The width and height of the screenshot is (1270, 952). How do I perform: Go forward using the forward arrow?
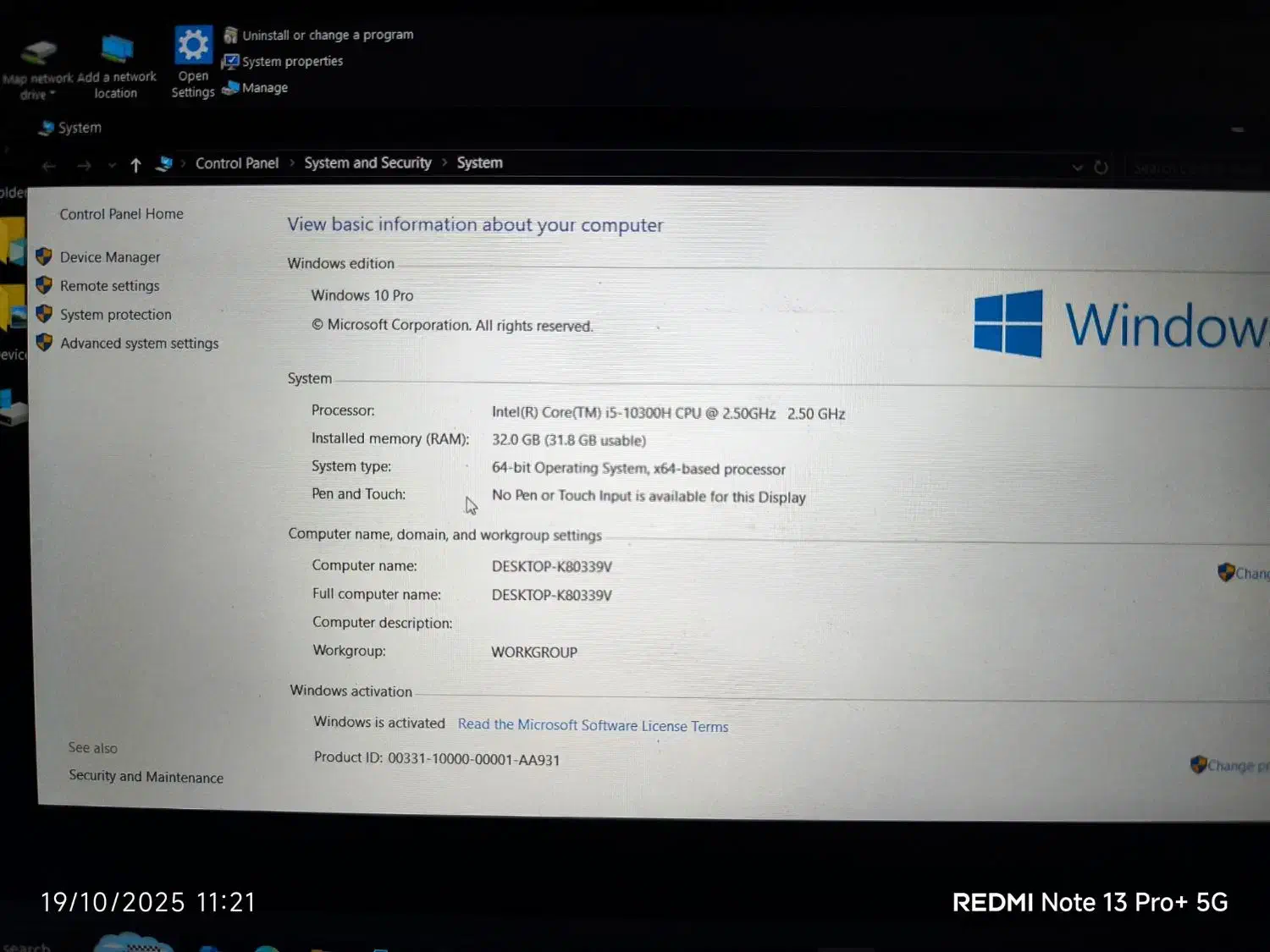[83, 166]
